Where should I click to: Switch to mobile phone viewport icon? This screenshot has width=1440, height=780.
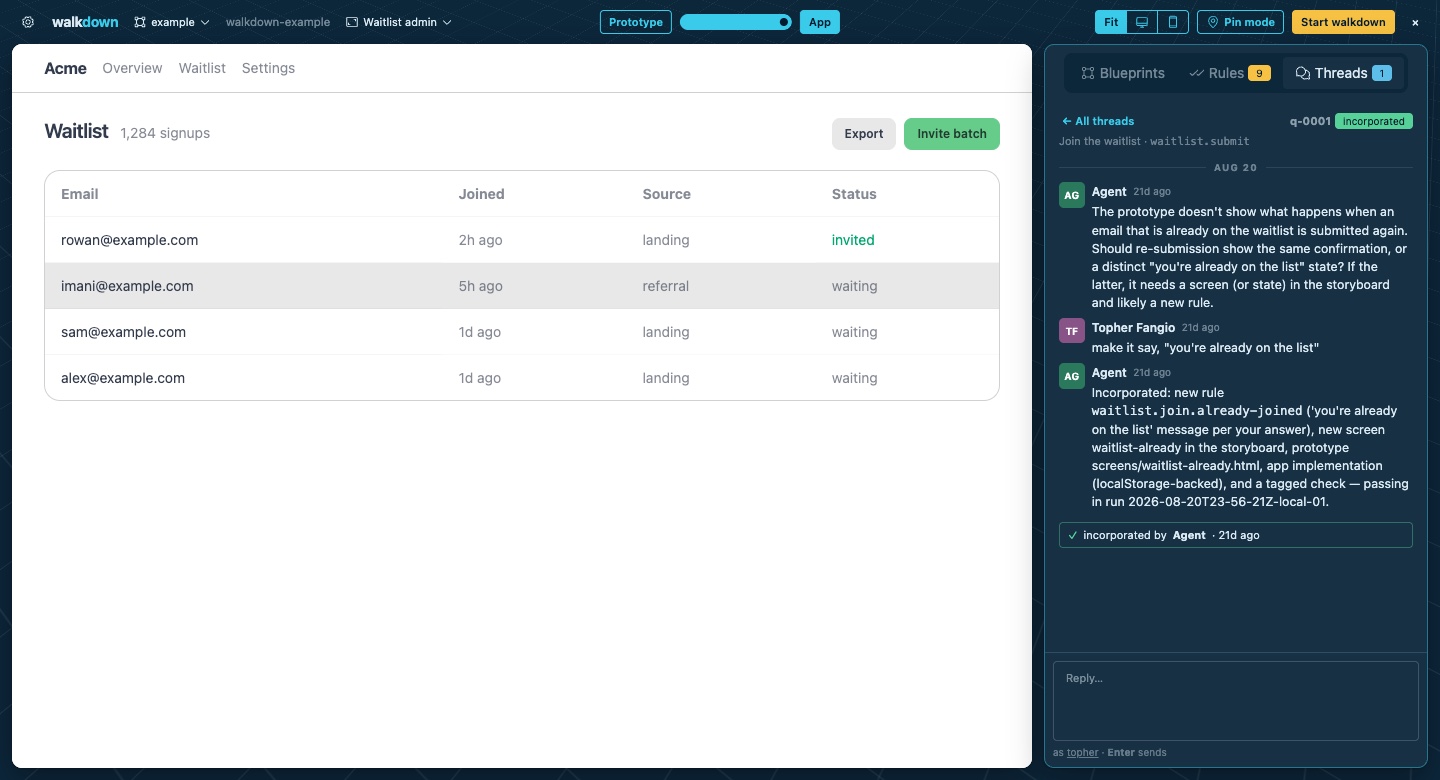tap(1174, 22)
